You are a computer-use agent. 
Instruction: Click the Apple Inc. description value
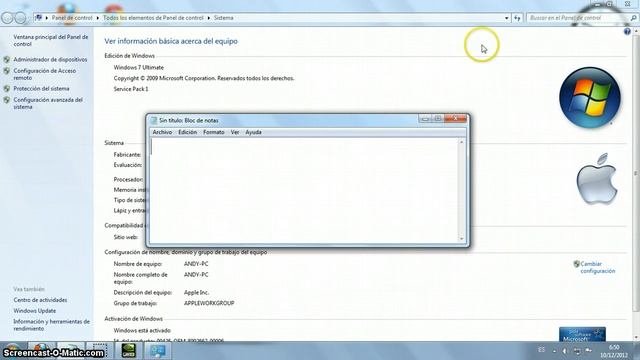196,293
